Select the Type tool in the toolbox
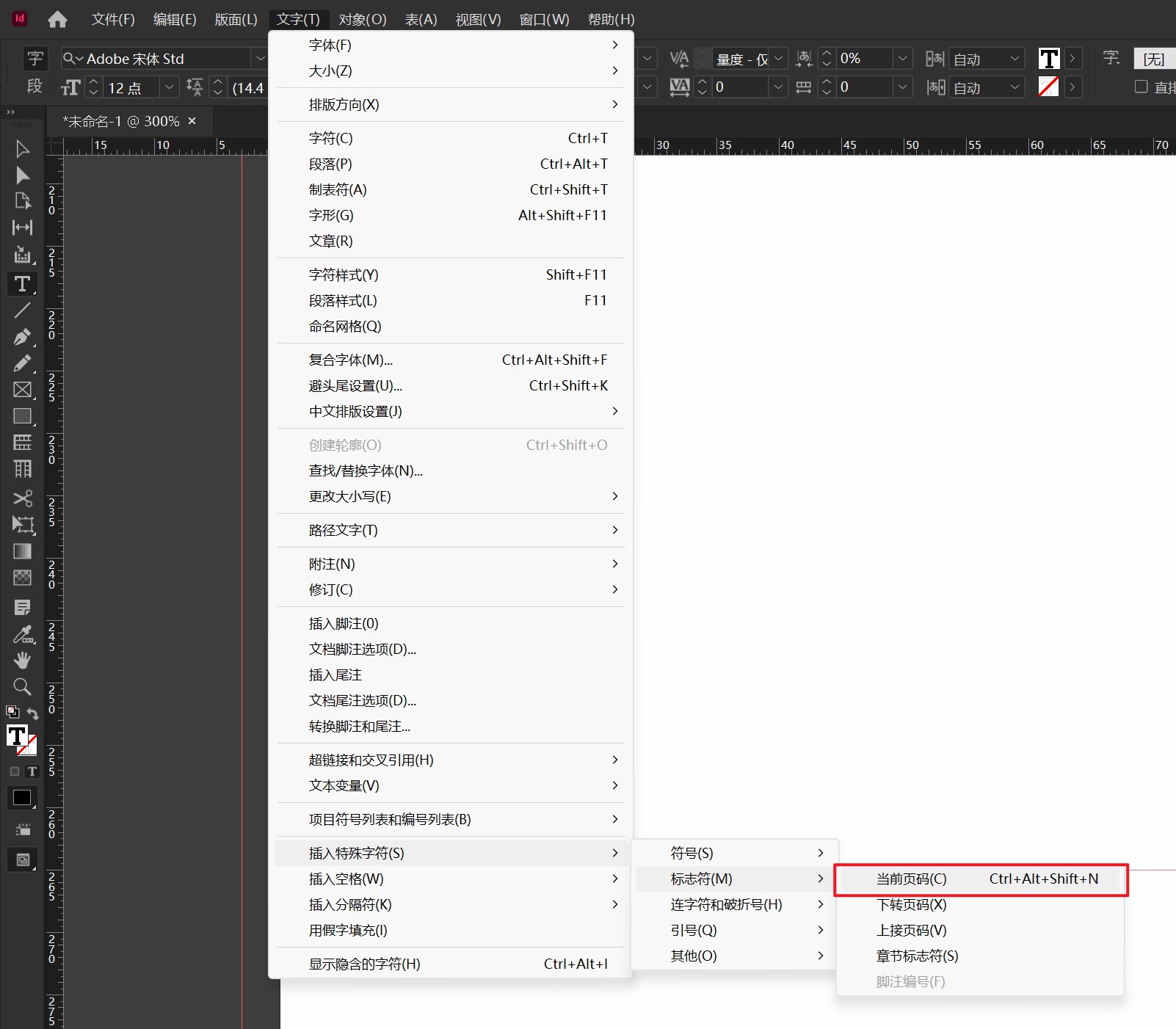The width and height of the screenshot is (1176, 1029). pos(22,284)
